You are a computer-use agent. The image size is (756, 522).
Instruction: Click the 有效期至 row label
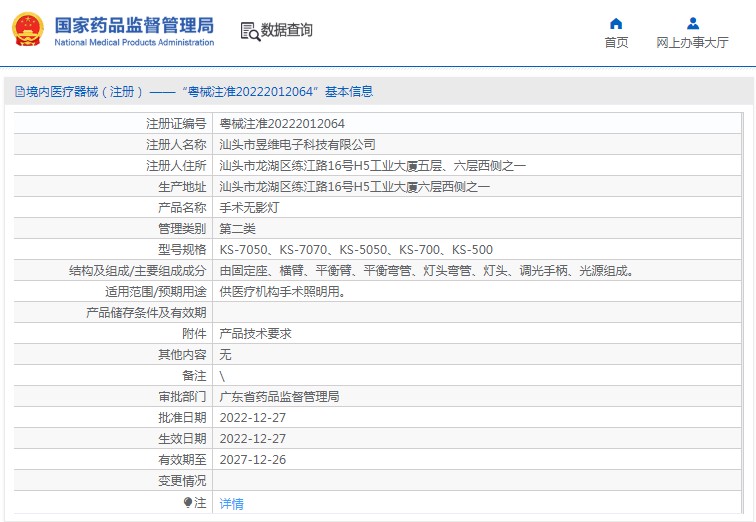(x=182, y=460)
